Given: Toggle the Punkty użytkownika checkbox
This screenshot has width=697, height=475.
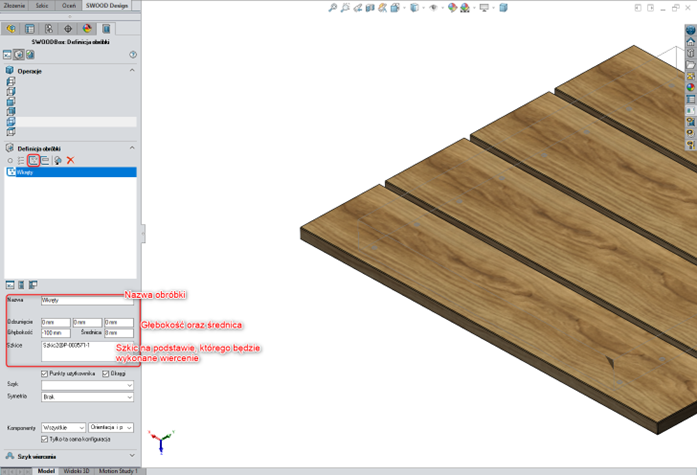Looking at the screenshot, I should pos(45,373).
